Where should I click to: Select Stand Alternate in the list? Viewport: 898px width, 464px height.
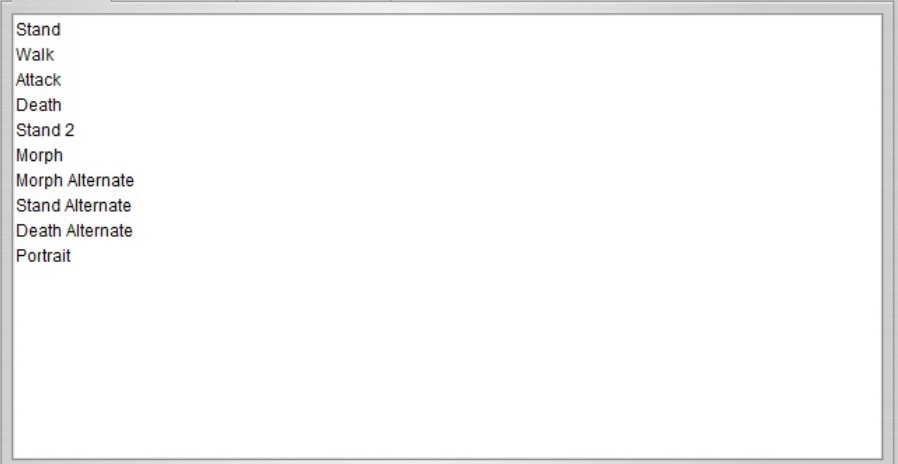click(73, 206)
